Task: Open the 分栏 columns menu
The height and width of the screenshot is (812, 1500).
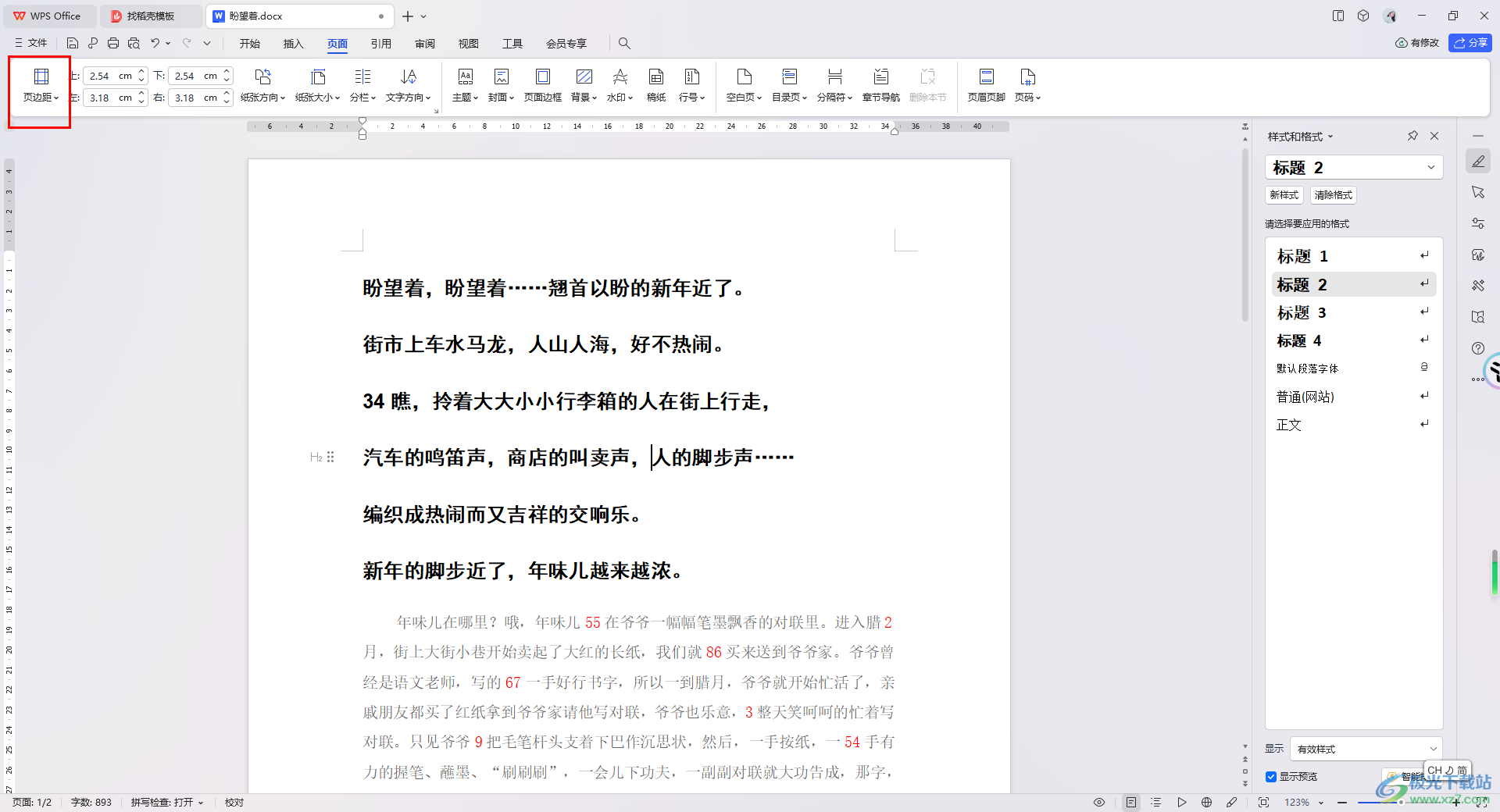Action: pyautogui.click(x=362, y=86)
